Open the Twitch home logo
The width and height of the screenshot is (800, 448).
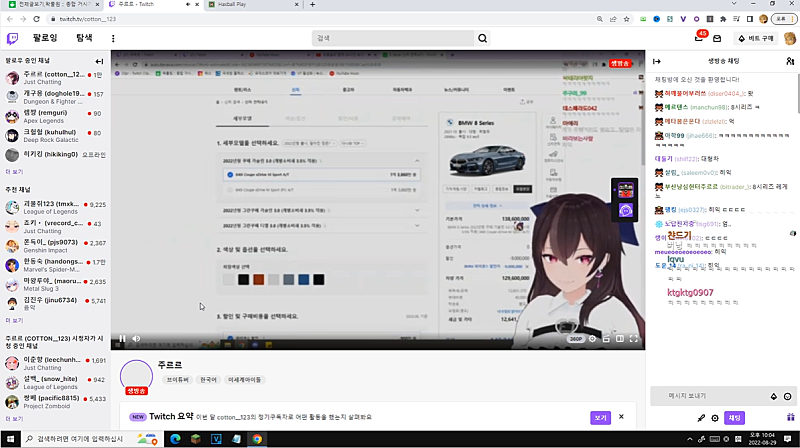click(12, 38)
